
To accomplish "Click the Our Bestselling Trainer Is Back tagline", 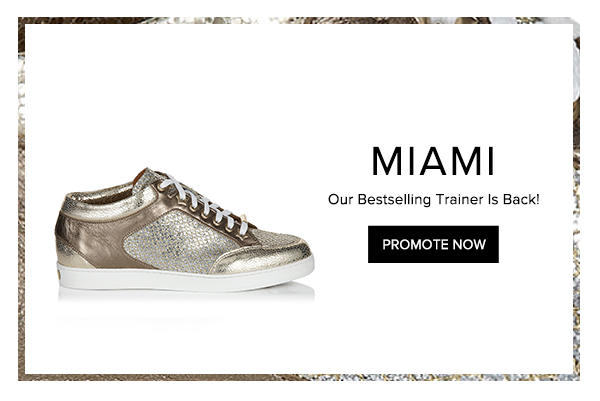I will (434, 199).
